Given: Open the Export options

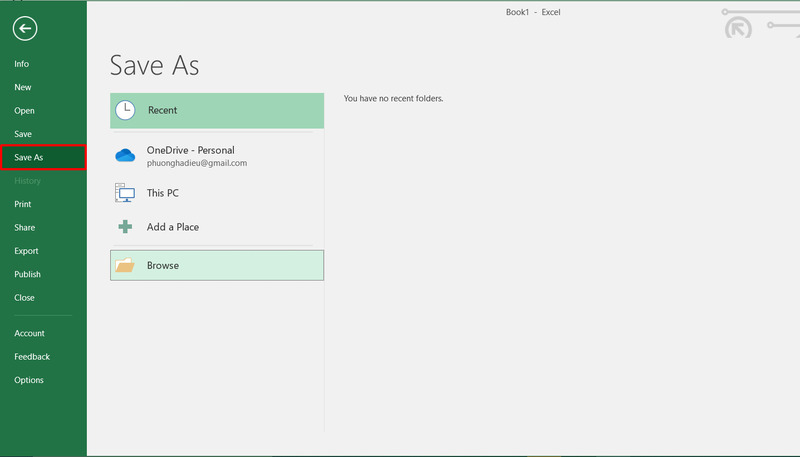Looking at the screenshot, I should pyautogui.click(x=26, y=251).
